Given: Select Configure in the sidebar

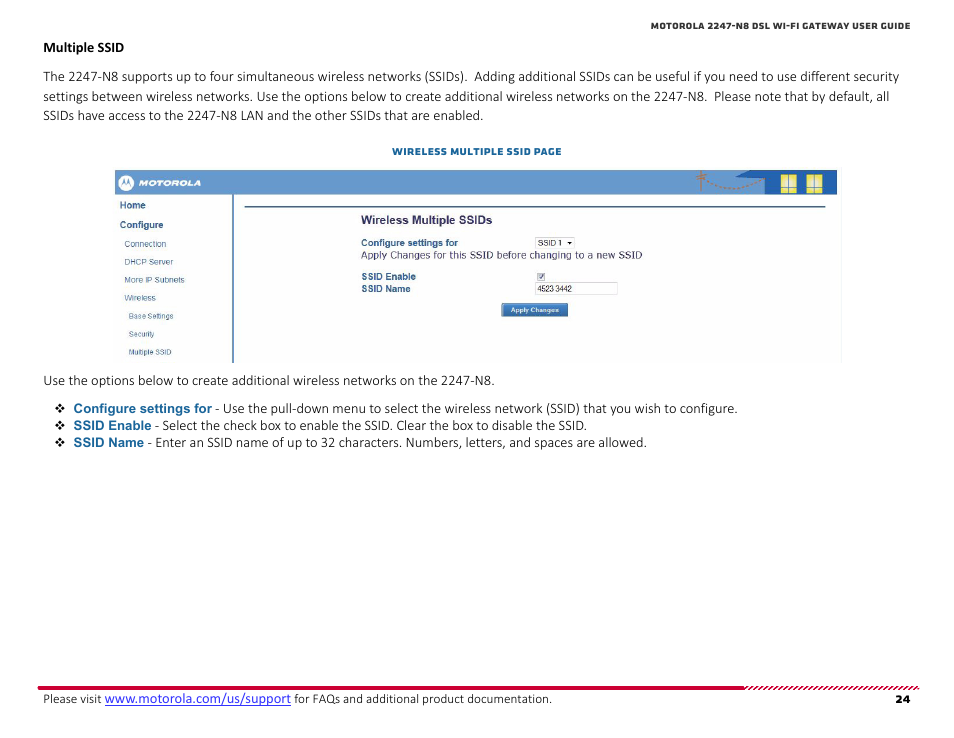Looking at the screenshot, I should [x=141, y=225].
